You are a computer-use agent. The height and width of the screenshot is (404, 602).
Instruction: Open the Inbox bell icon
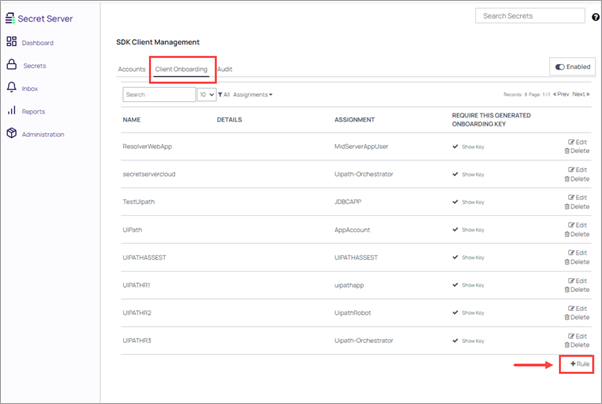pos(12,87)
